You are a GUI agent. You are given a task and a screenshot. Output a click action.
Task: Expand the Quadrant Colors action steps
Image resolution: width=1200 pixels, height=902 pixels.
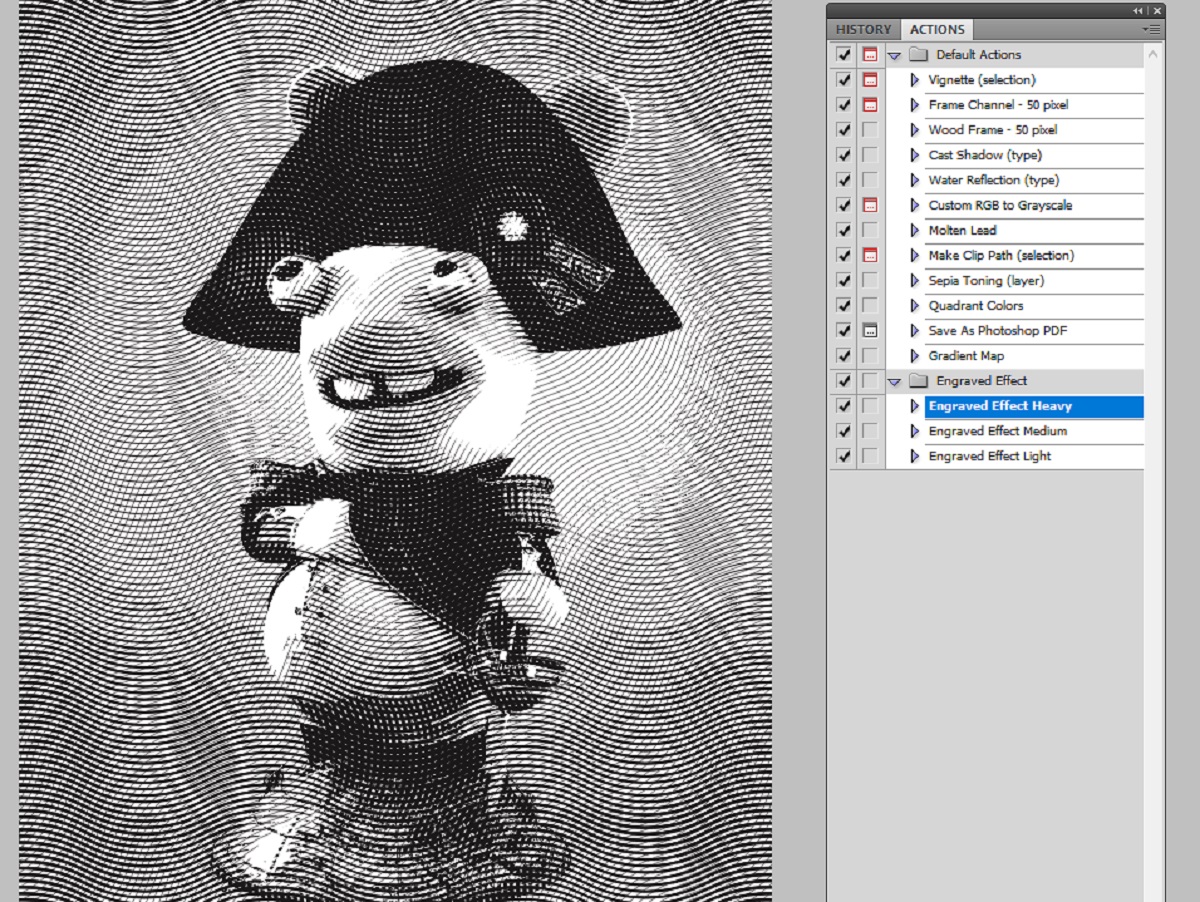pyautogui.click(x=914, y=305)
